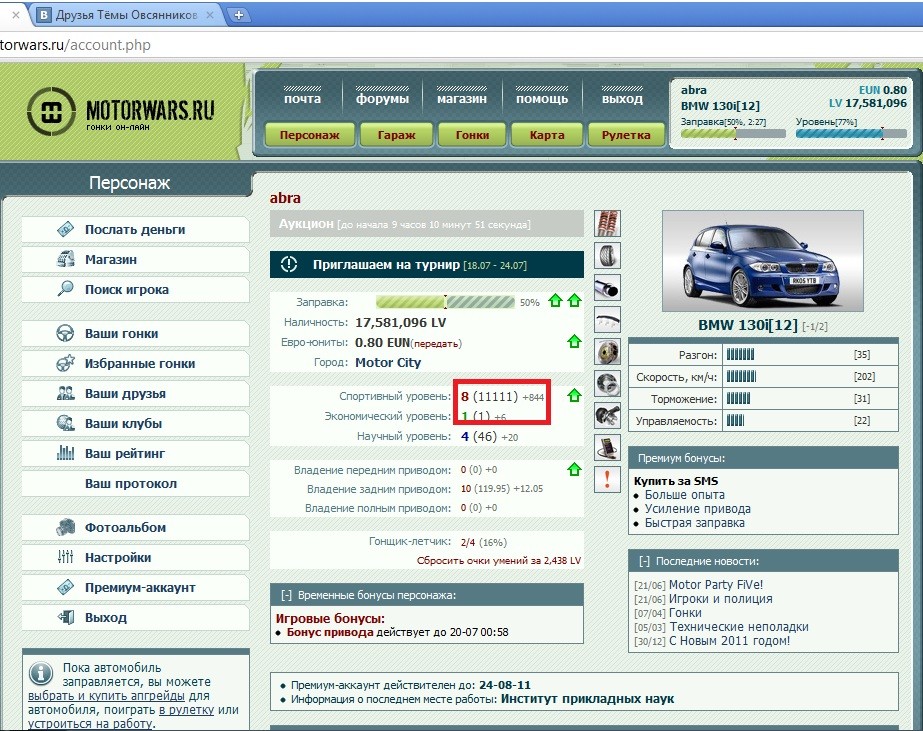Click the green arrow beside Евро-юниты

point(575,341)
